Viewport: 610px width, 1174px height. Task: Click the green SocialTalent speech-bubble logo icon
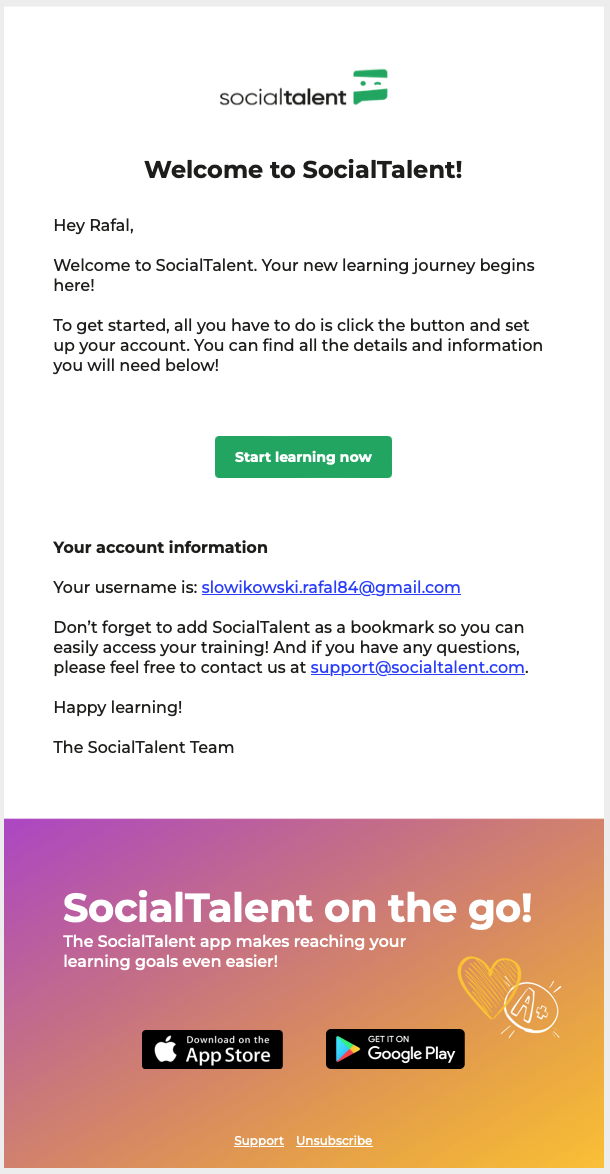tap(370, 88)
